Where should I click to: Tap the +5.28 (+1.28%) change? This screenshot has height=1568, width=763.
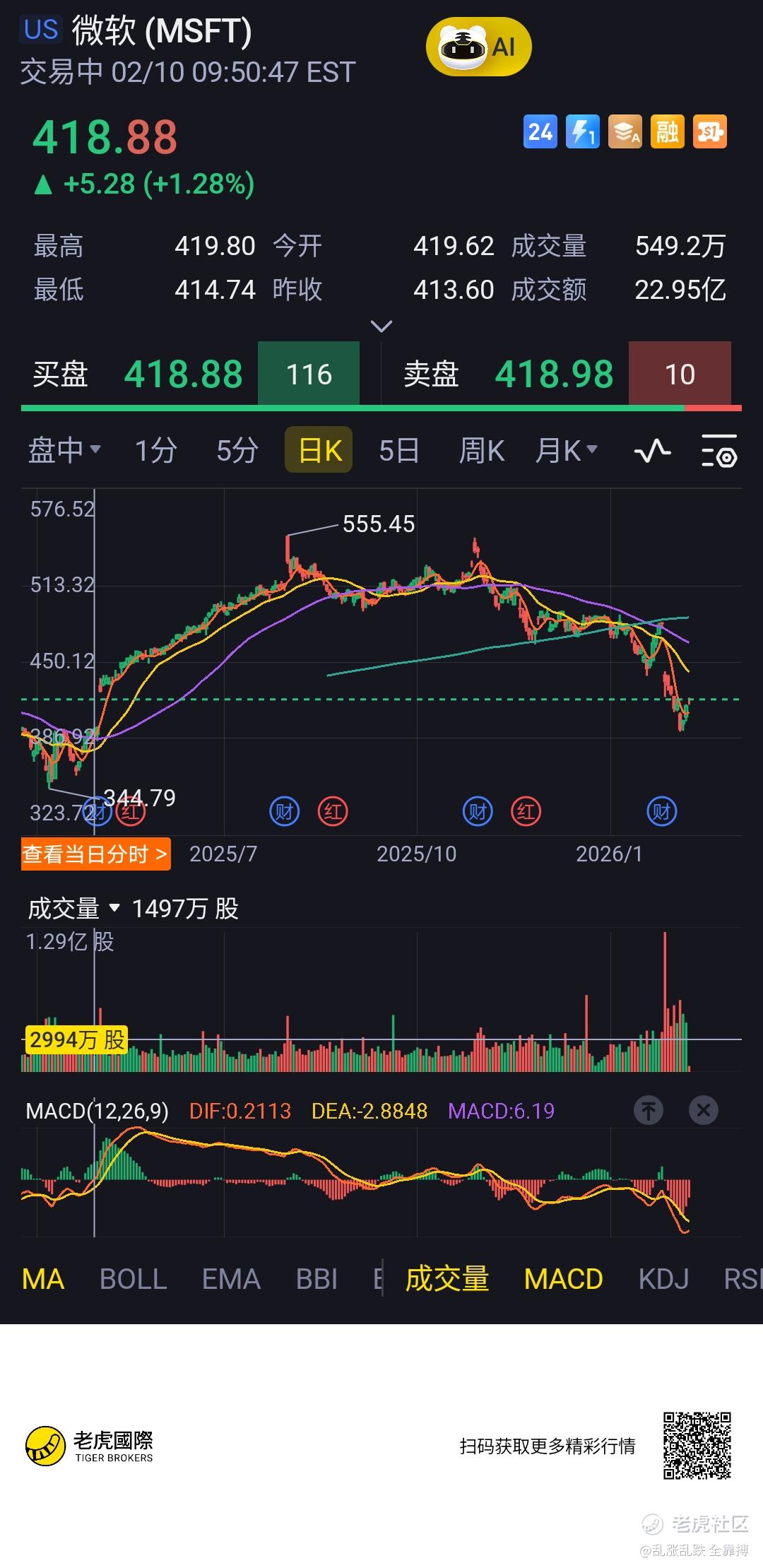[x=145, y=184]
